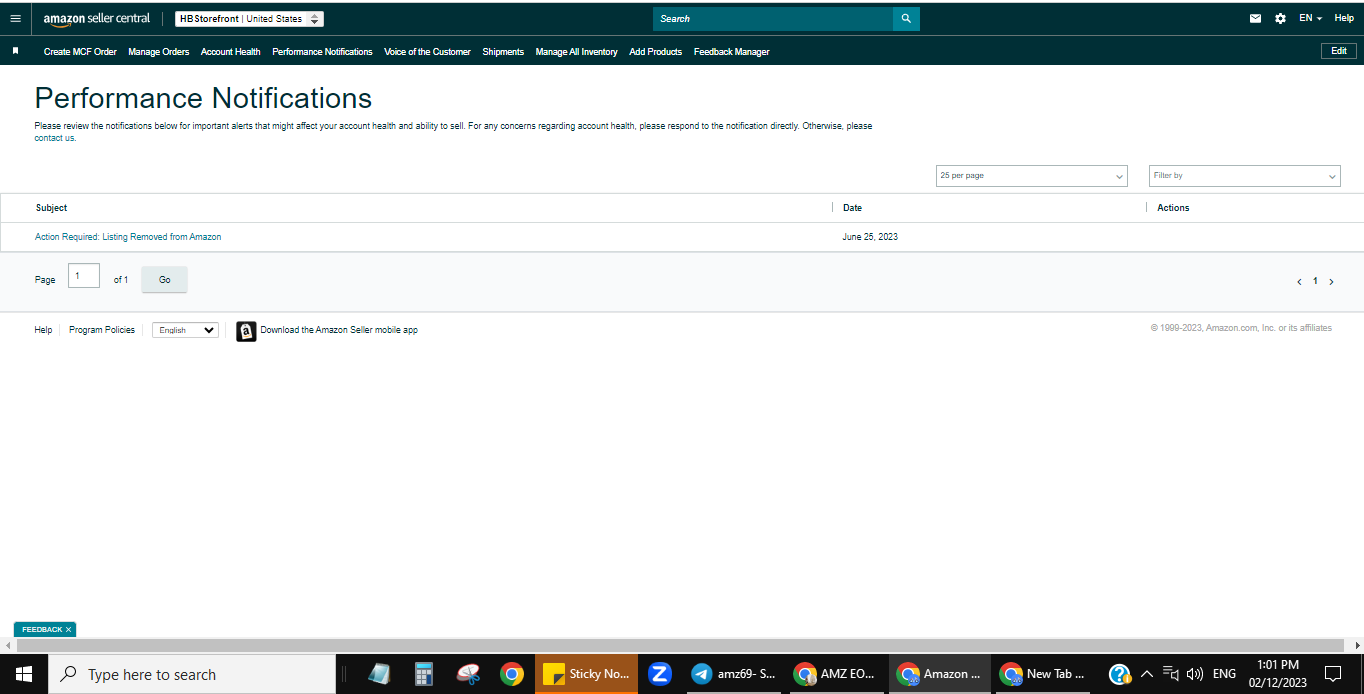Switch to the New Tab Chrome taskbar window
The image size is (1364, 694).
point(1042,674)
